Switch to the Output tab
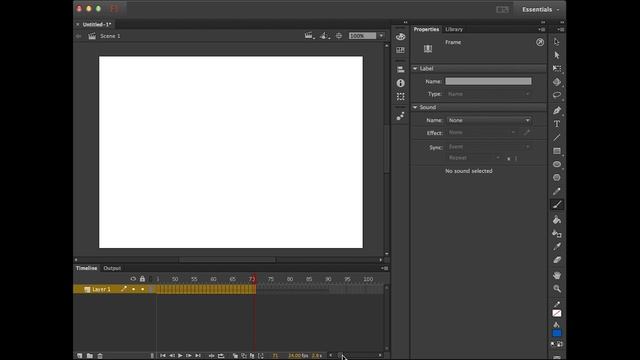This screenshot has height=360, width=640. (x=112, y=268)
